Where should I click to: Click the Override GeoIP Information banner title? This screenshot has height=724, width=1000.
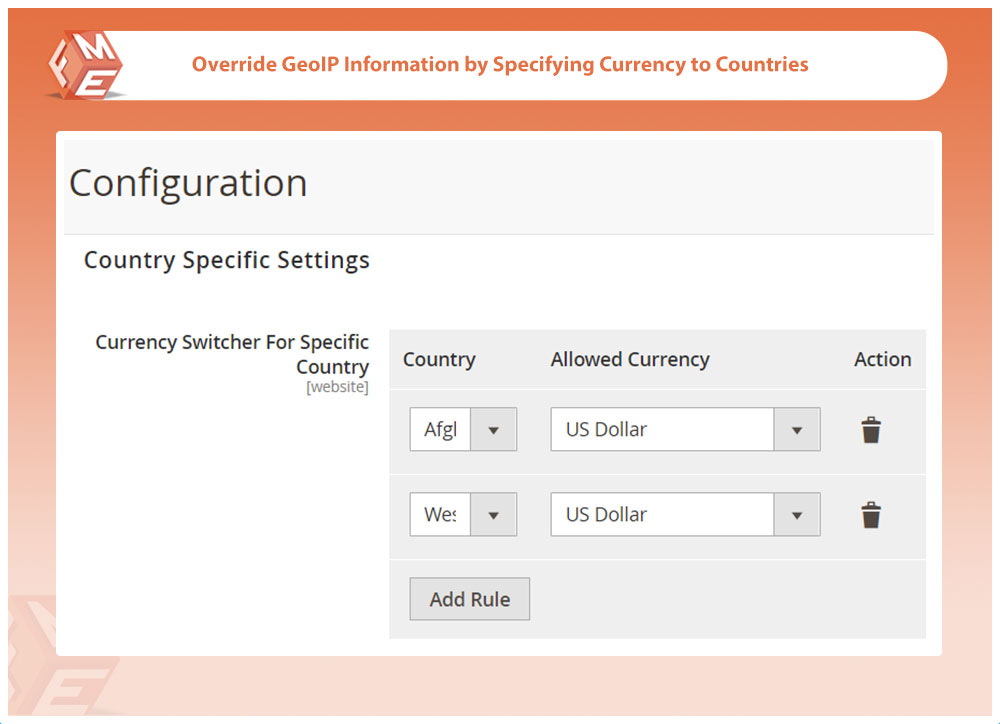[500, 64]
